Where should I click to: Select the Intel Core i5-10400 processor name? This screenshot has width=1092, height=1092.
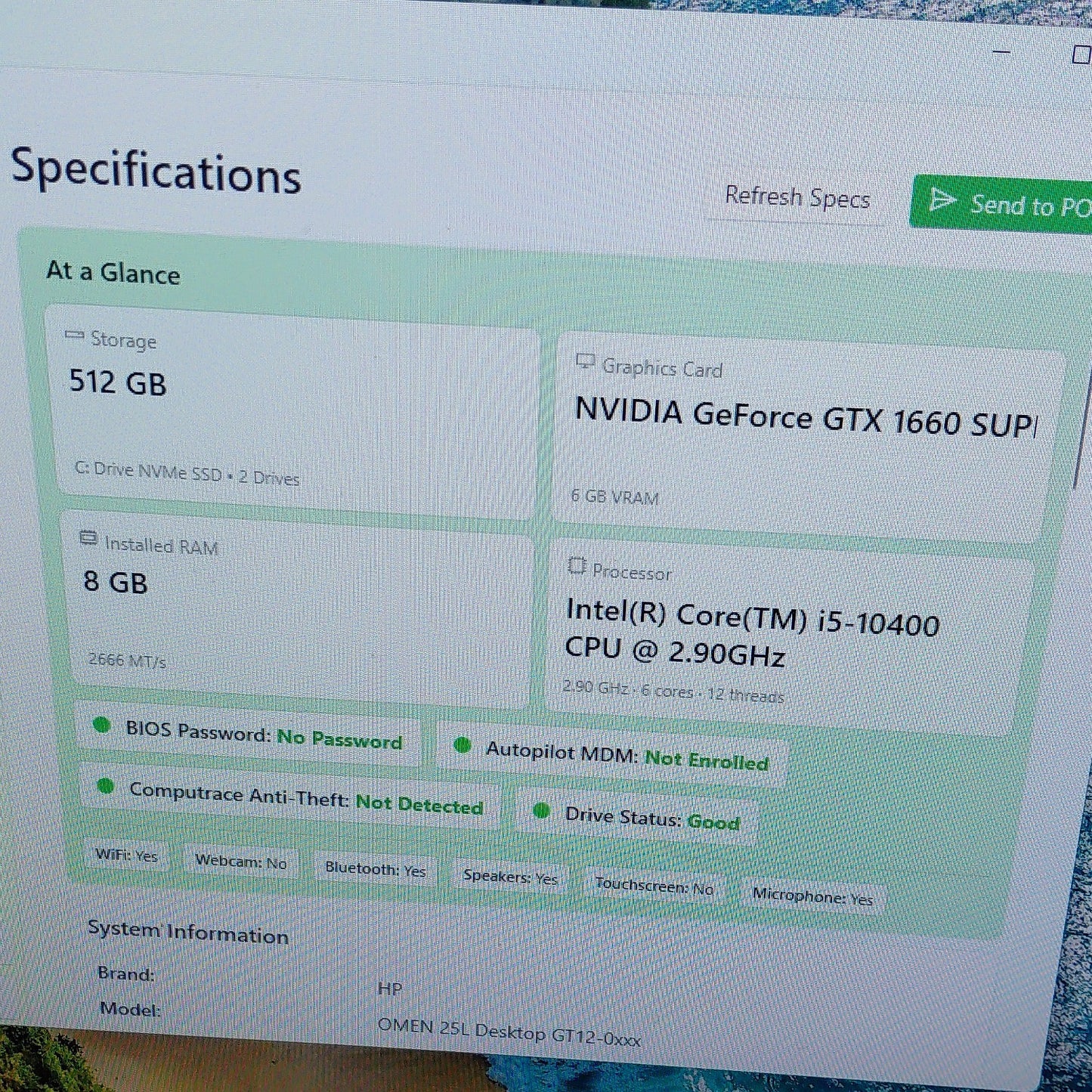coord(752,634)
